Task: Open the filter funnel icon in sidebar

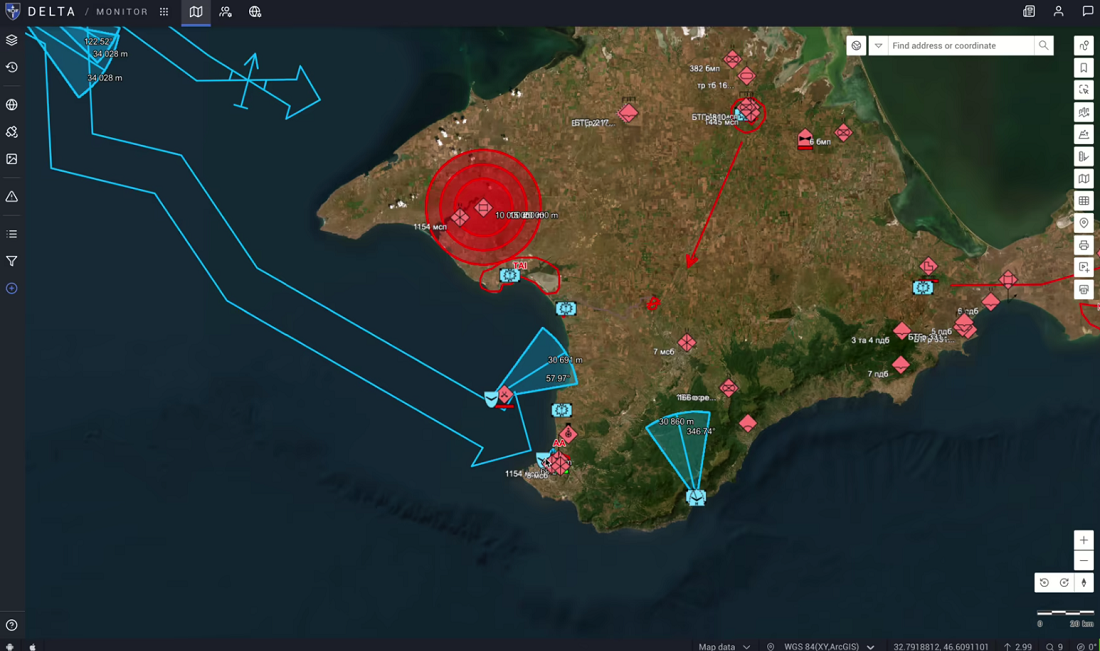Action: pyautogui.click(x=12, y=262)
